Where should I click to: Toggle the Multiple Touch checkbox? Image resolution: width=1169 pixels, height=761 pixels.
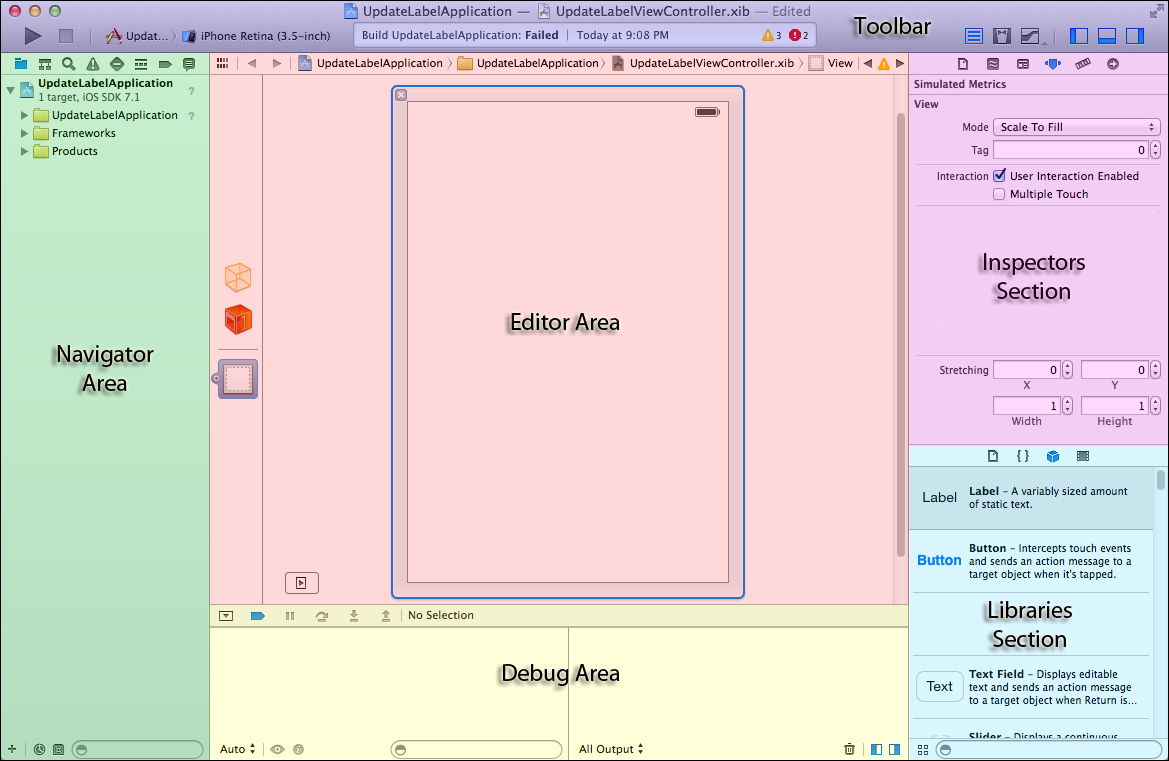(999, 193)
